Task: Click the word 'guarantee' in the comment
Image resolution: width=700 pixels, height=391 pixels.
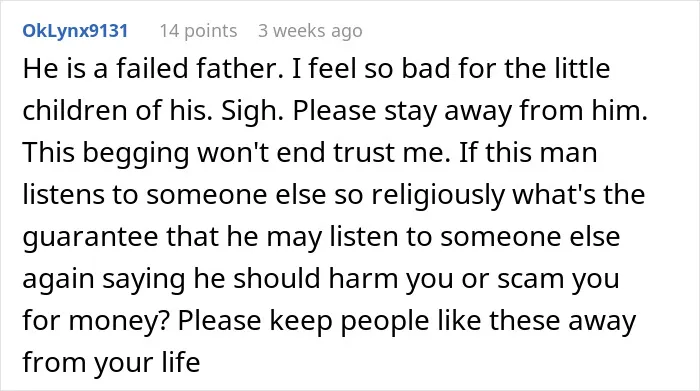Action: (90, 237)
